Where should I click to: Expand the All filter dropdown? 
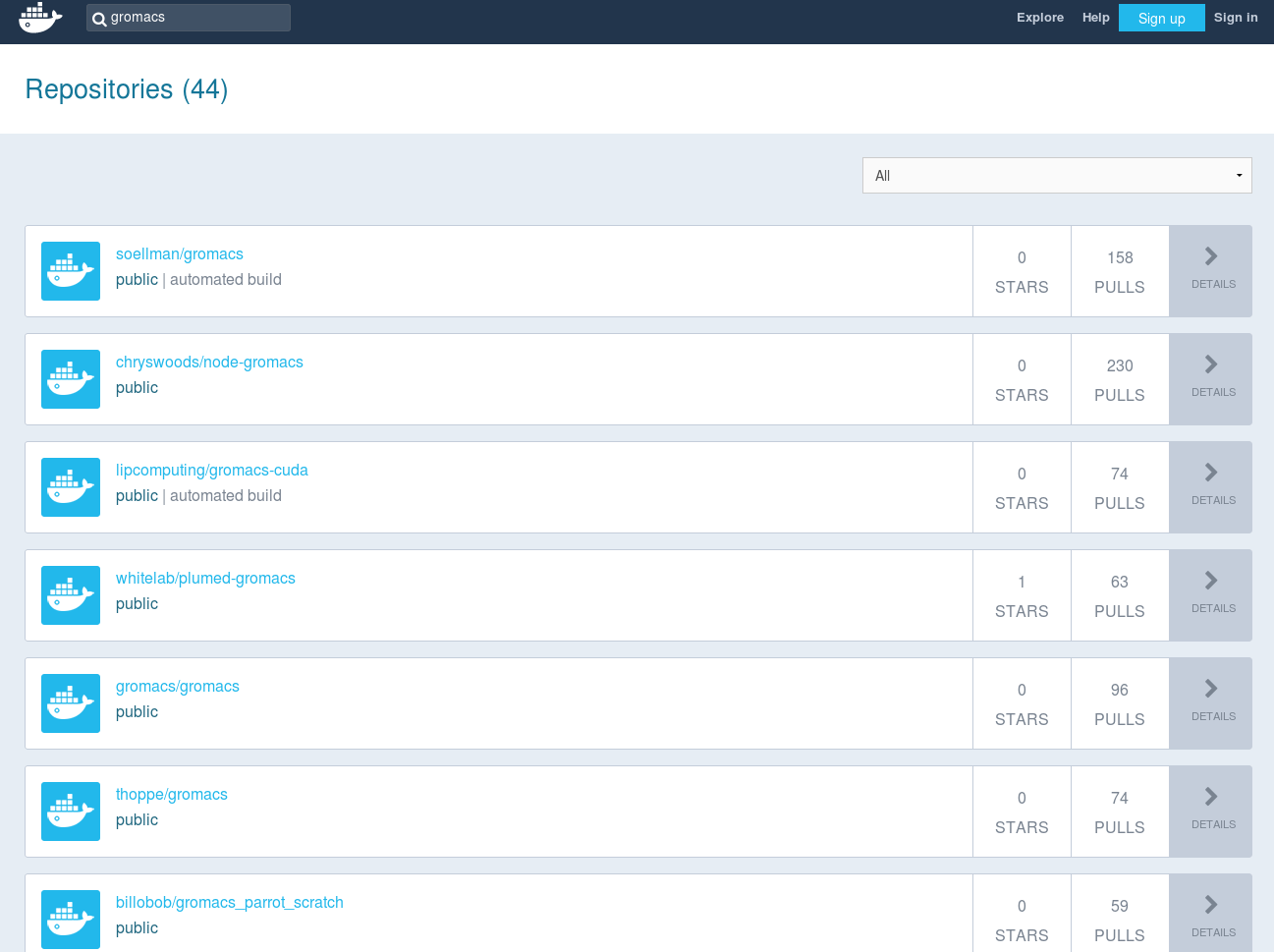pos(1057,176)
